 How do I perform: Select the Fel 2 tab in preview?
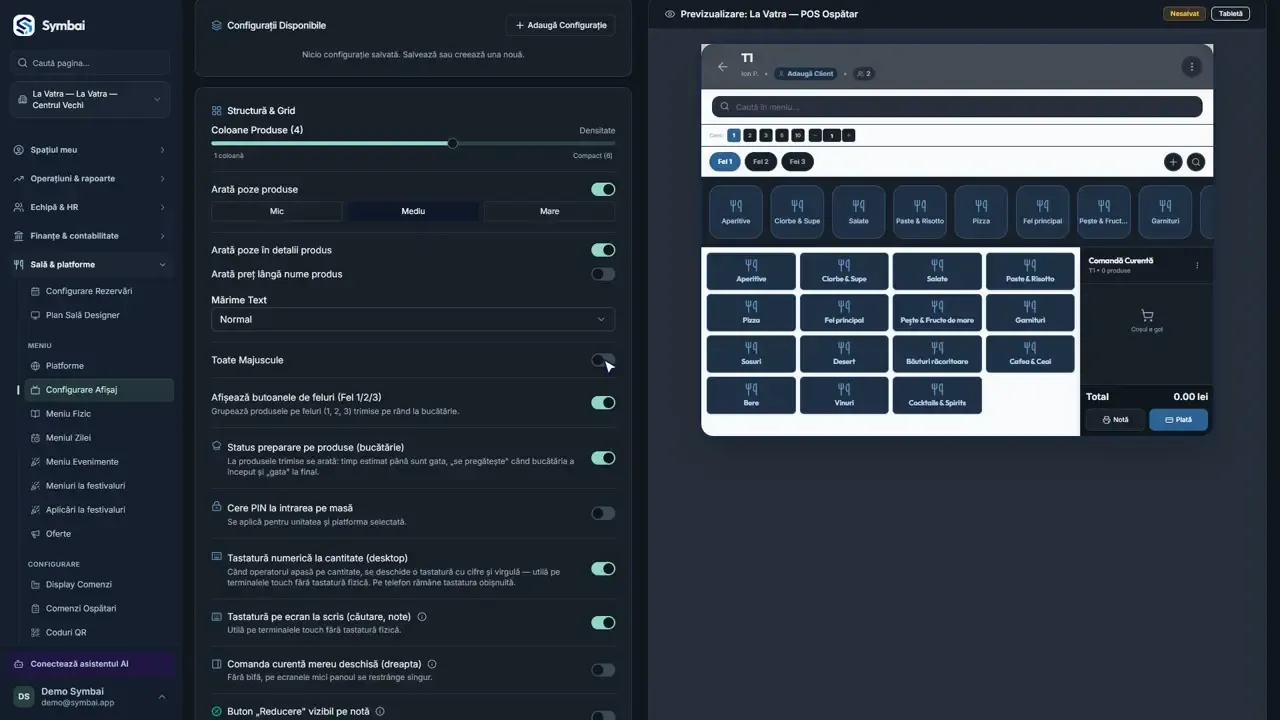(x=761, y=162)
